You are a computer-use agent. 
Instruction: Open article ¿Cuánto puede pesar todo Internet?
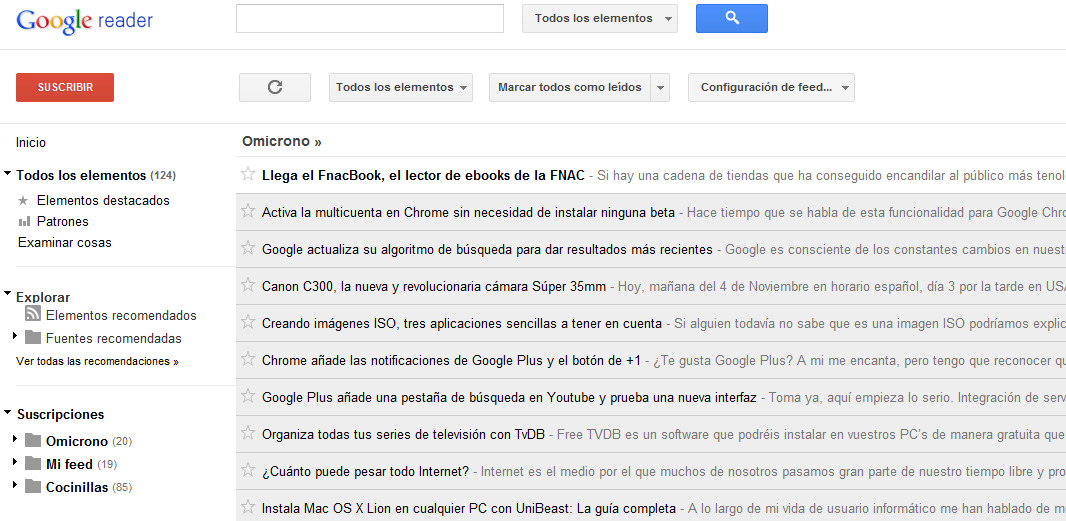[x=365, y=471]
